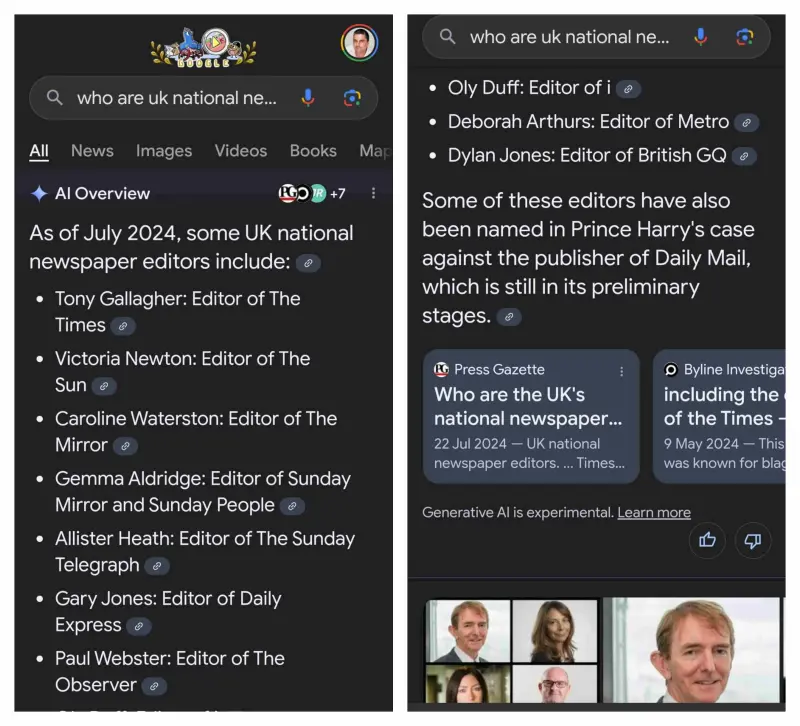Tap the magnifier icon in right search bar
Image resolution: width=800 pixels, height=726 pixels.
pos(447,36)
